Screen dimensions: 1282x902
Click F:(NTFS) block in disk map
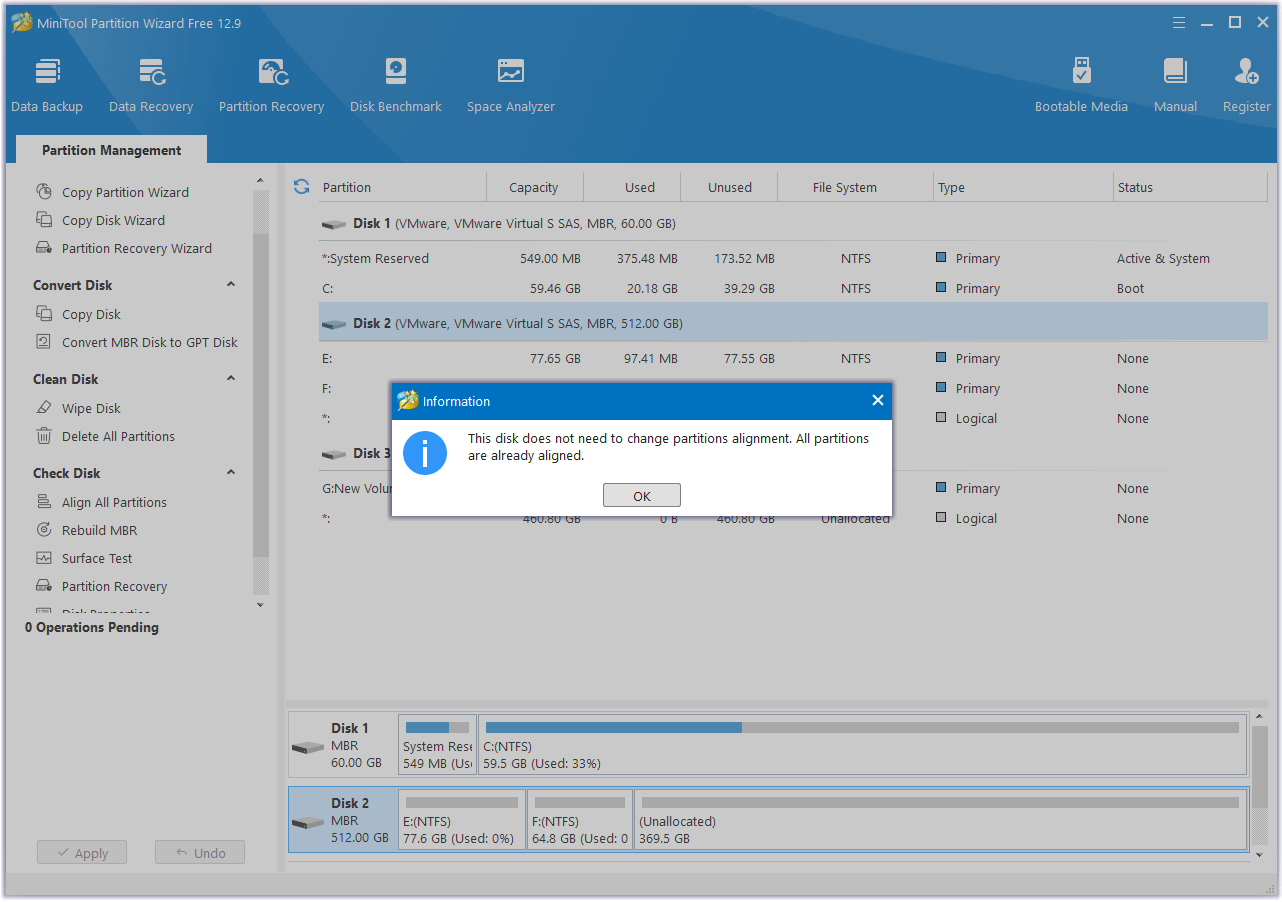[580, 820]
